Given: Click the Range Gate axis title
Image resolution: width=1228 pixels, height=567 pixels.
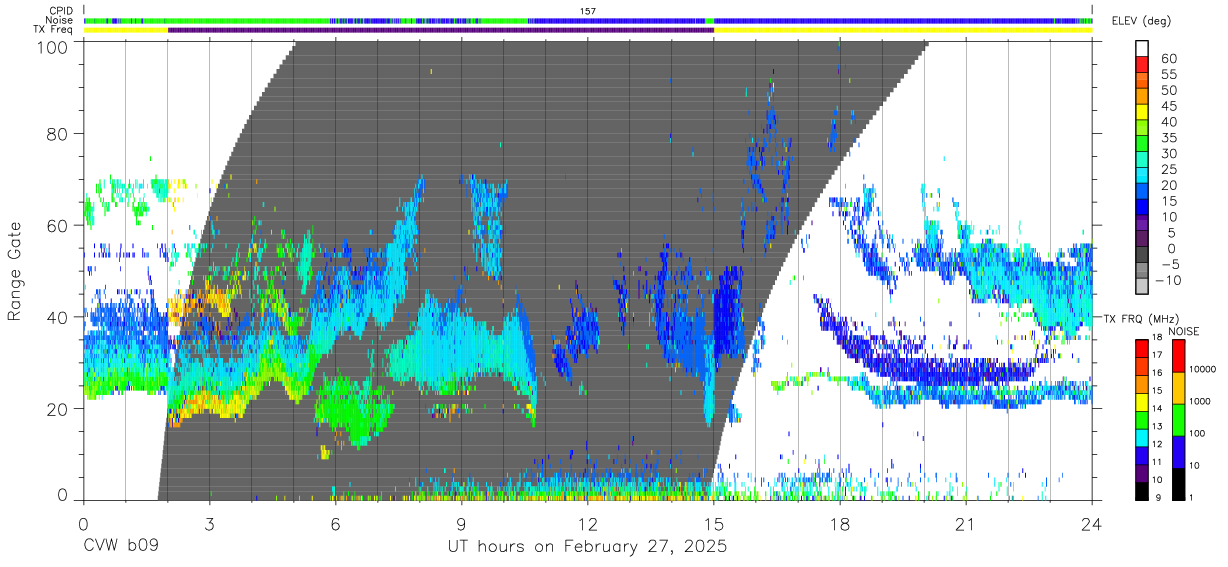Looking at the screenshot, I should pyautogui.click(x=15, y=272).
